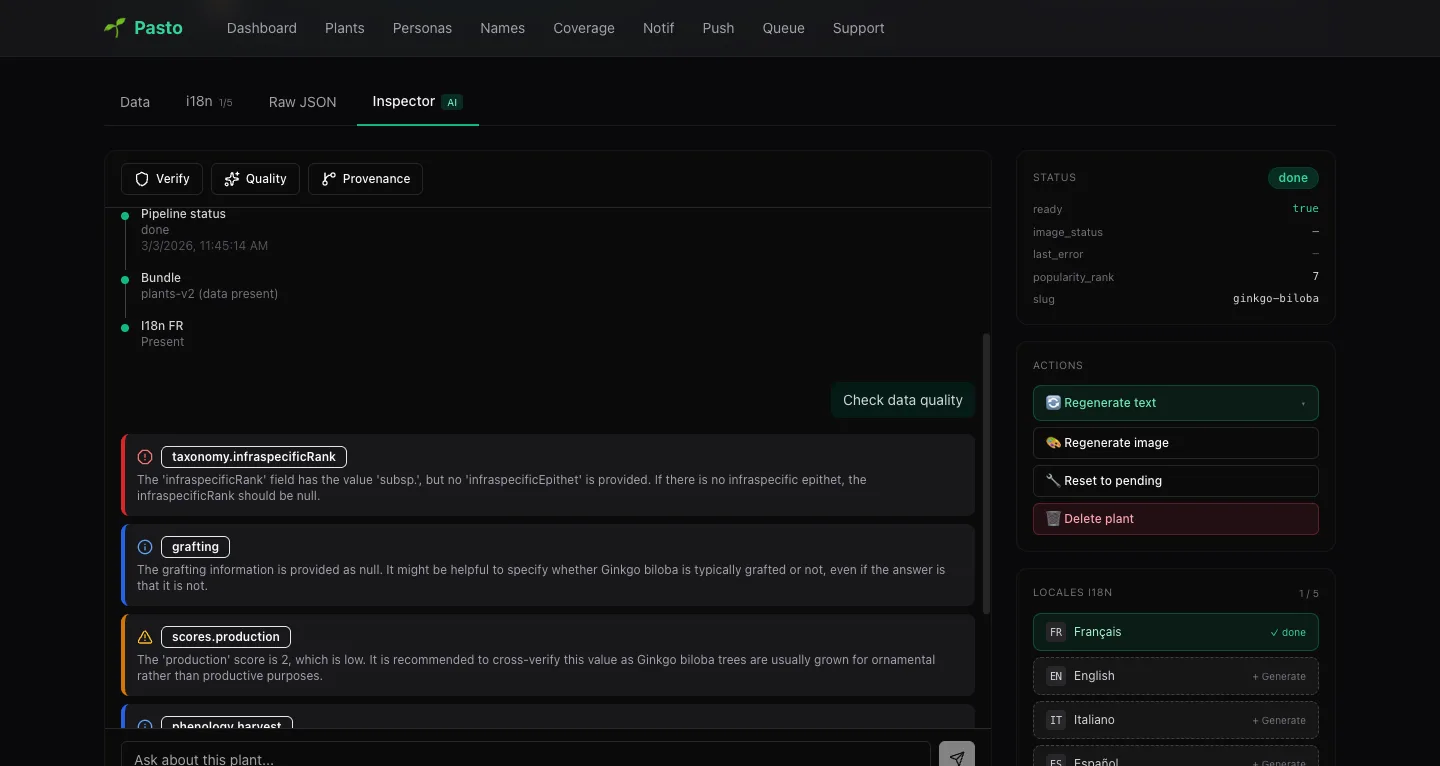Generate the Italiano locale
1440x766 pixels.
(1175, 720)
